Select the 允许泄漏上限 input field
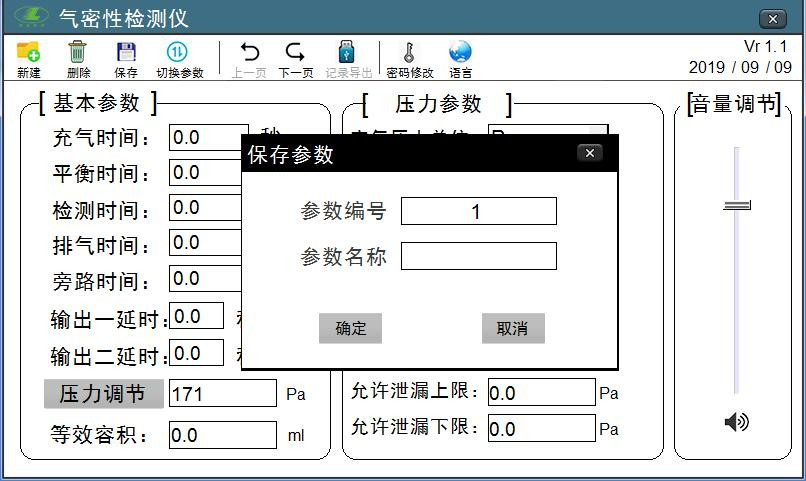The image size is (806, 481). coord(541,393)
